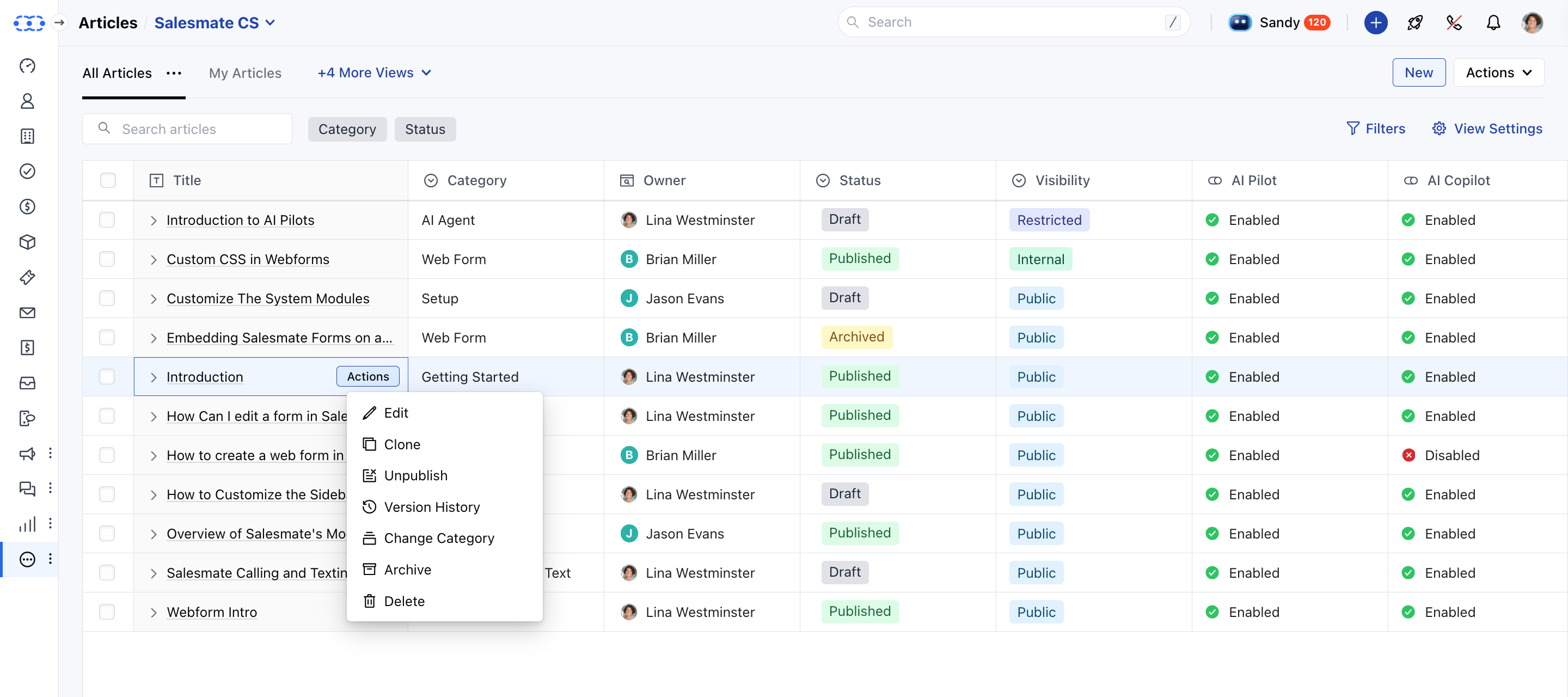Screen dimensions: 1568x697
Task: Open the top-right Actions dropdown
Action: coord(1498,72)
